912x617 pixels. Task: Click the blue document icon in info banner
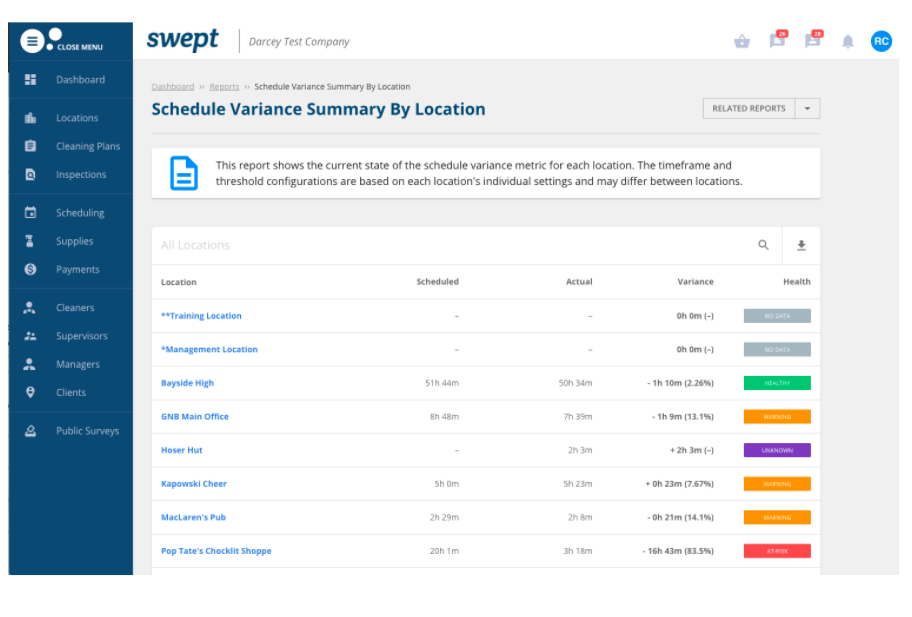[x=184, y=173]
